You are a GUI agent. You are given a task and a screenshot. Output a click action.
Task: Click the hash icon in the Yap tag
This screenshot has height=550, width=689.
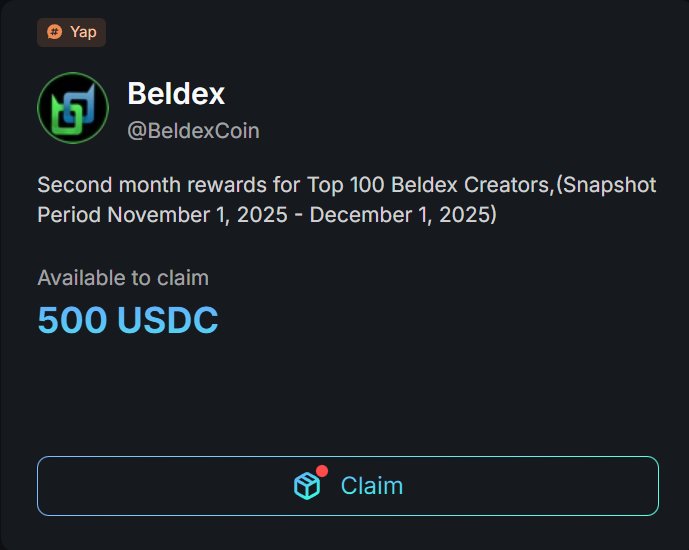(x=54, y=32)
